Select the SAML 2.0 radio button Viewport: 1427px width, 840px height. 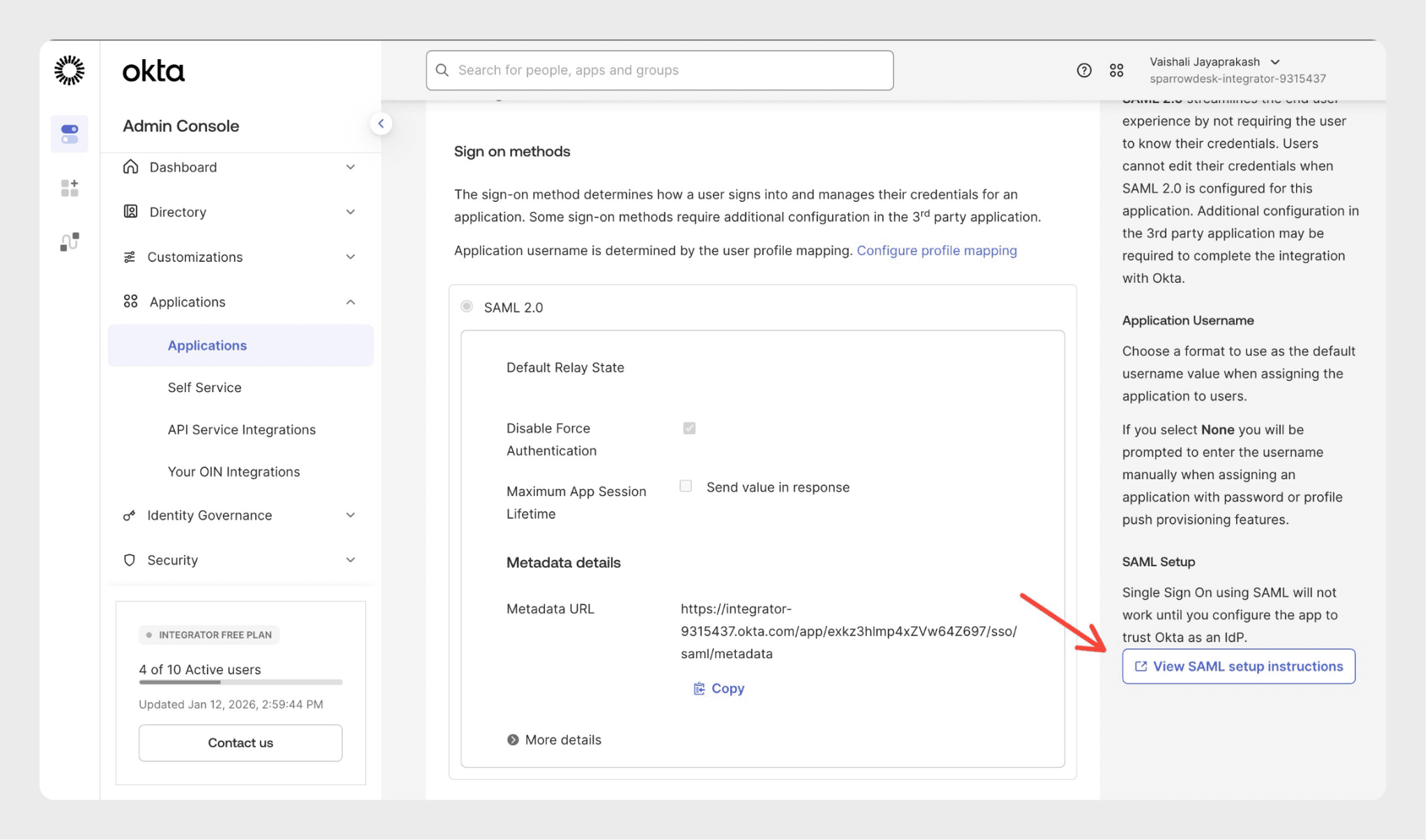pos(467,306)
